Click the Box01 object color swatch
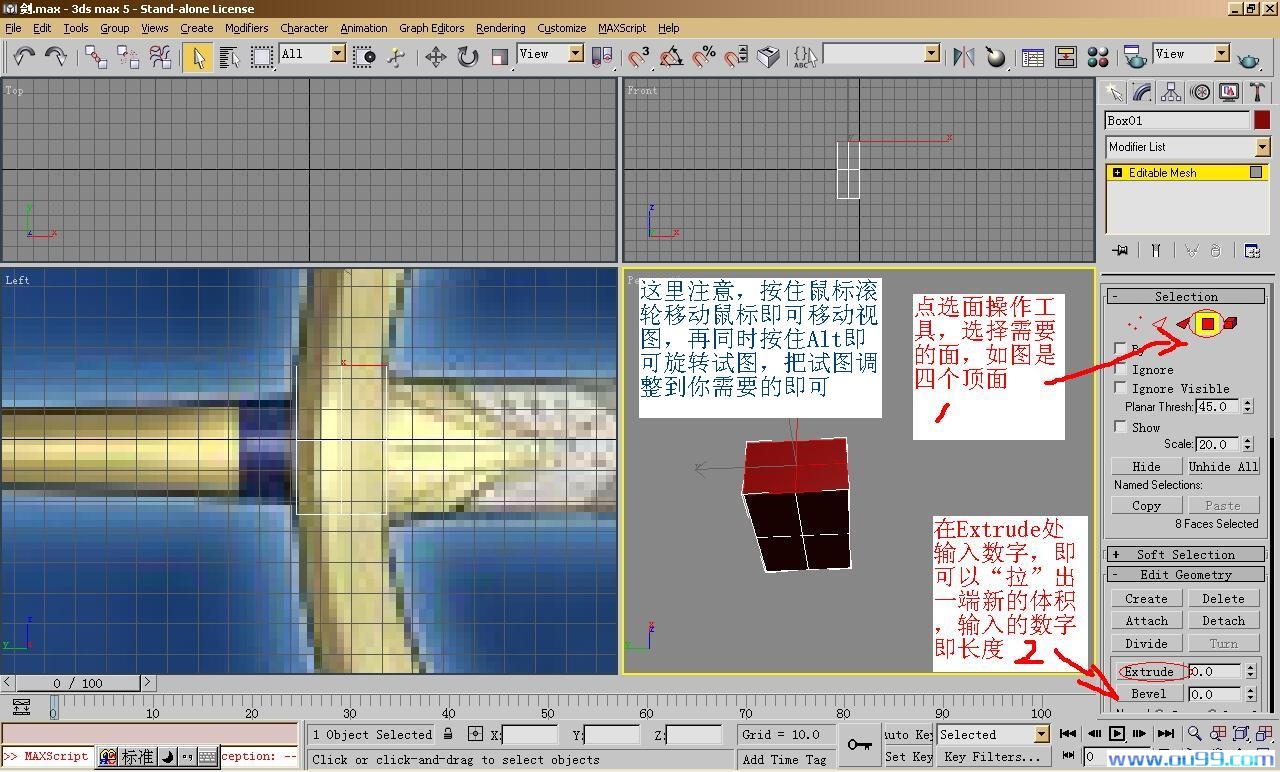 [1262, 120]
